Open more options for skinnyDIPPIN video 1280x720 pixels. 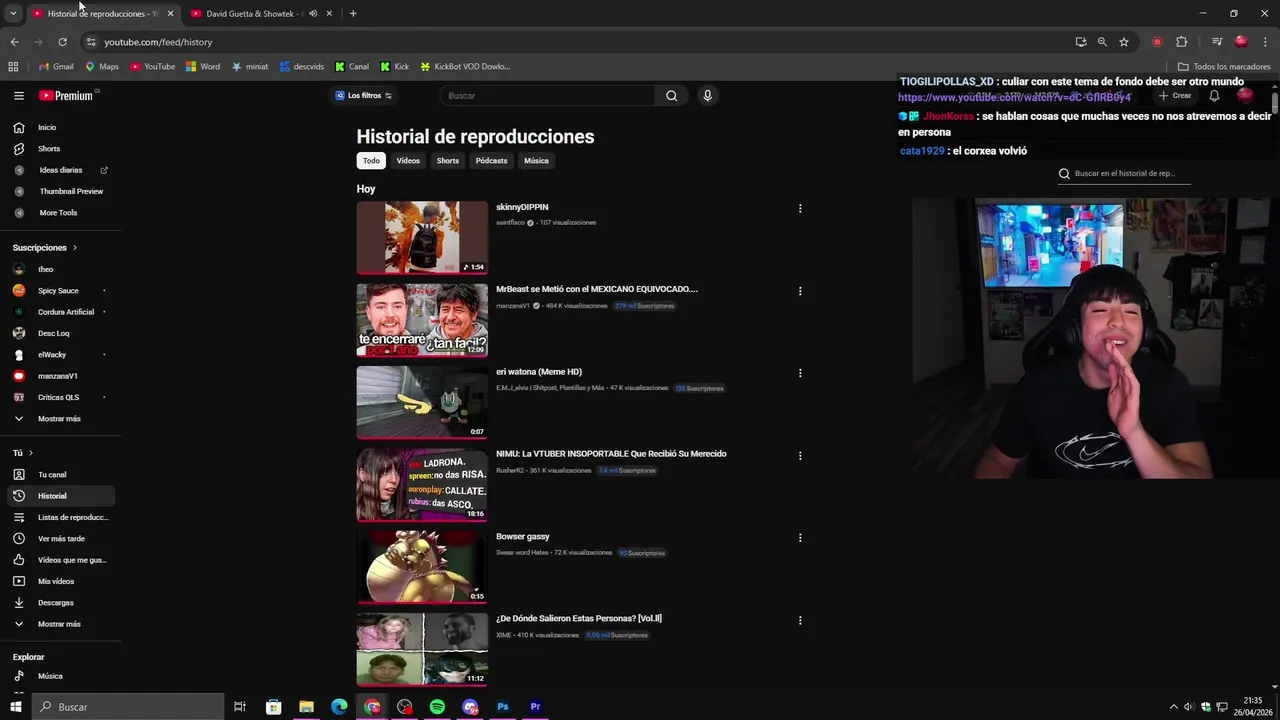[800, 209]
